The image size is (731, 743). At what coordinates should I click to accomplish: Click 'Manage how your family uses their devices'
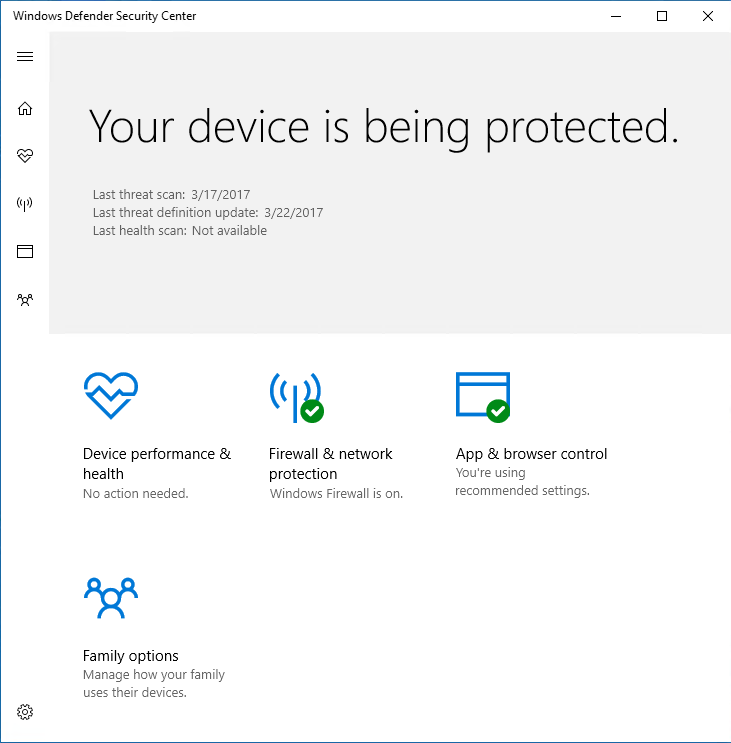coord(154,684)
